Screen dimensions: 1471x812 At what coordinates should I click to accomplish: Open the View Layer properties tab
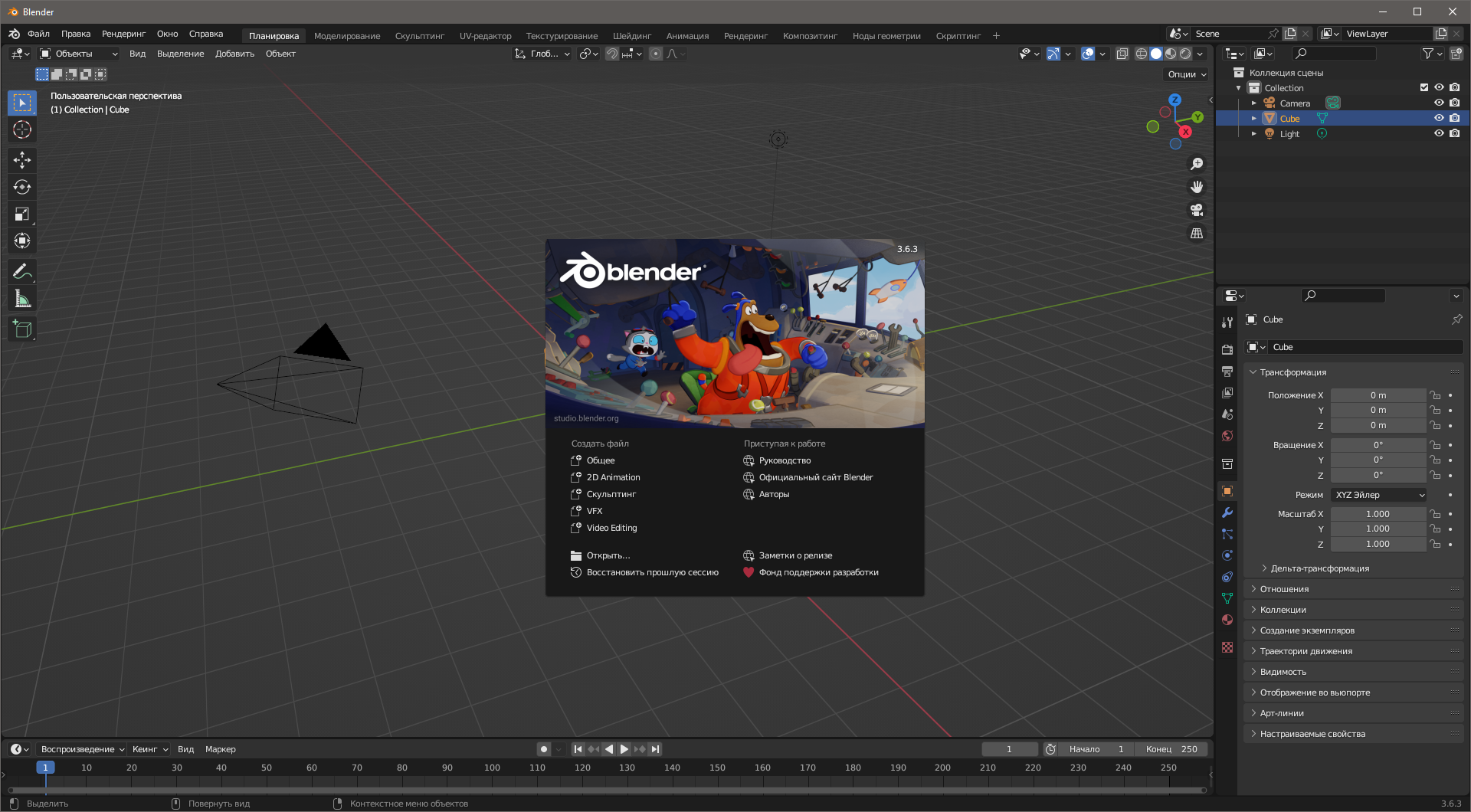[1227, 392]
